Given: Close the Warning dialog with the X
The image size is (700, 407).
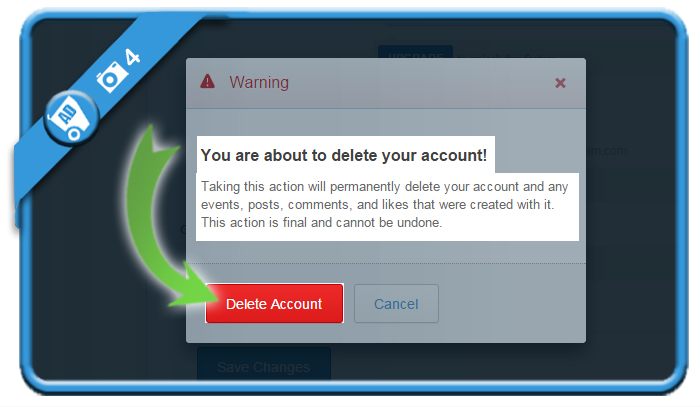Looking at the screenshot, I should (x=560, y=83).
